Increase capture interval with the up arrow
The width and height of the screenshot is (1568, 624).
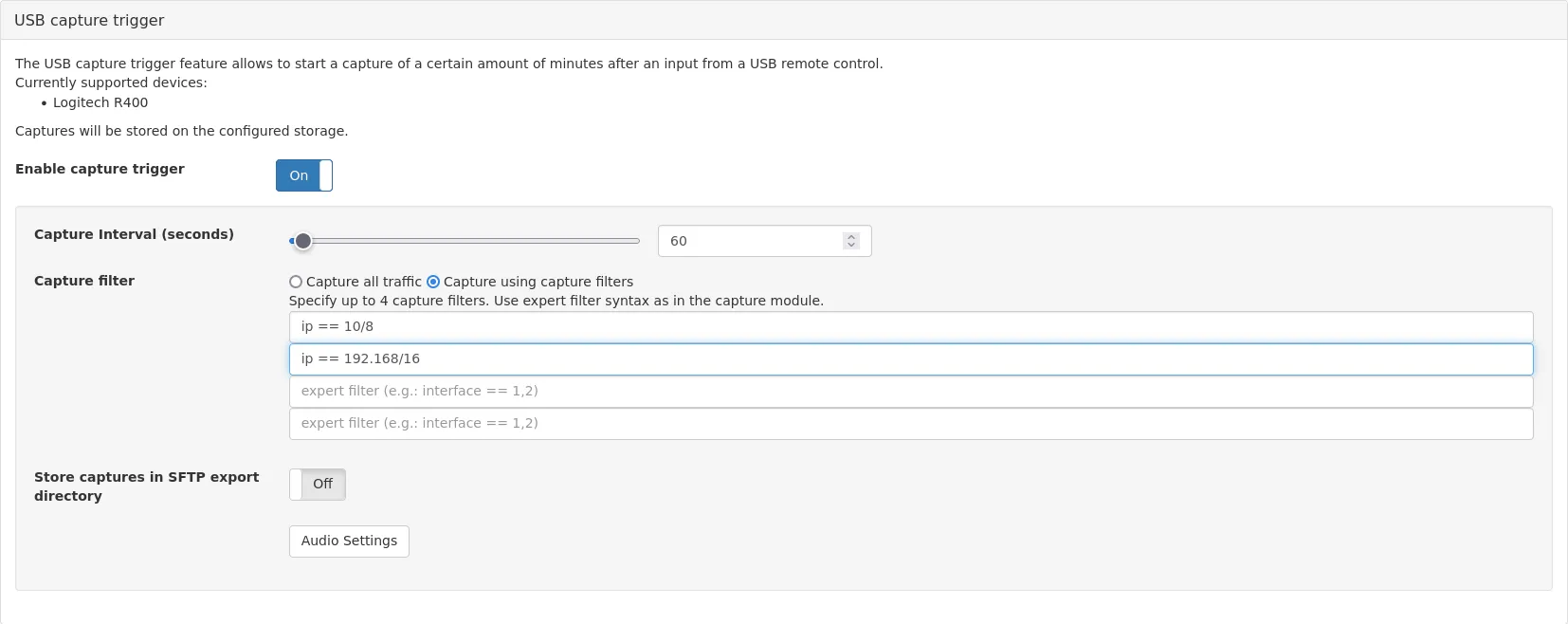tap(851, 236)
